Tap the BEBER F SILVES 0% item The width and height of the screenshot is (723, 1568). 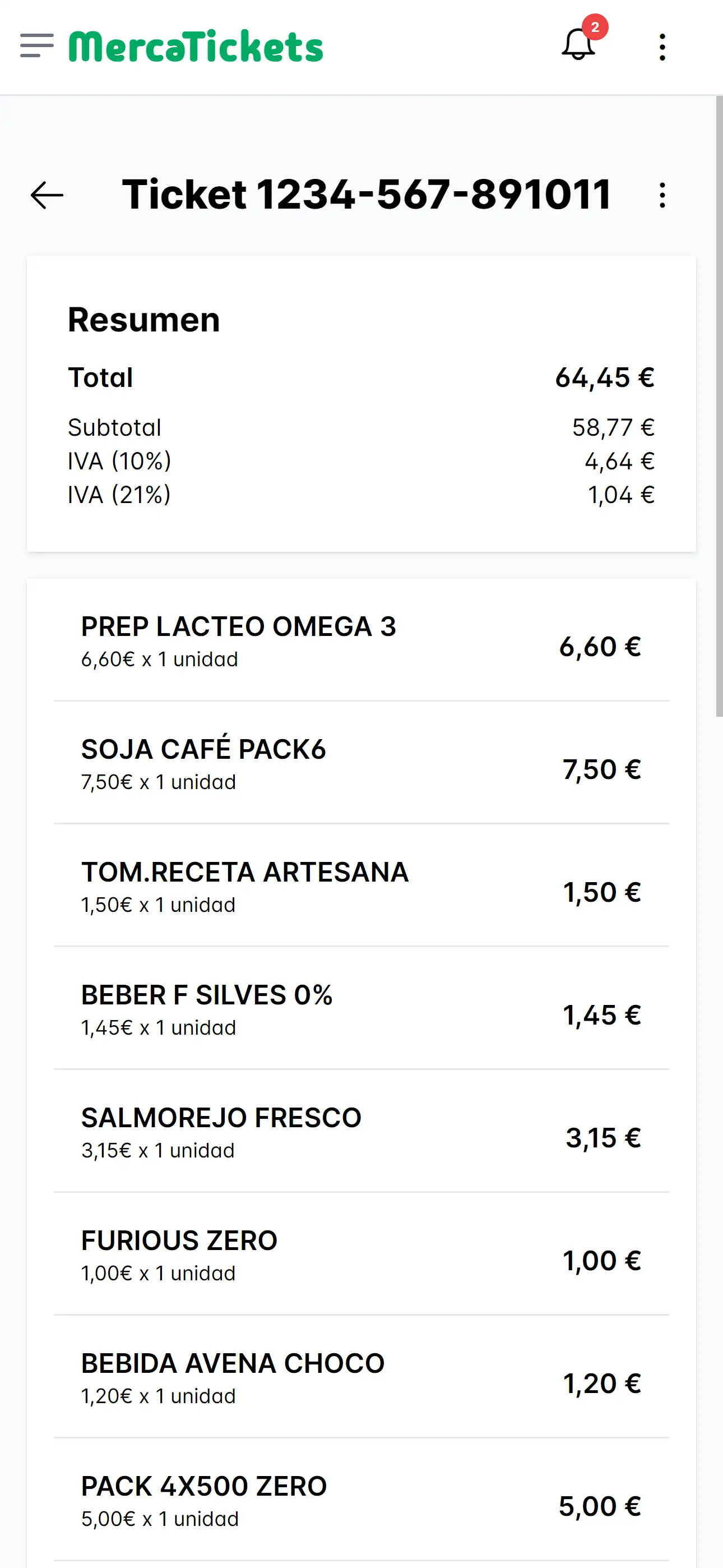(x=361, y=1009)
